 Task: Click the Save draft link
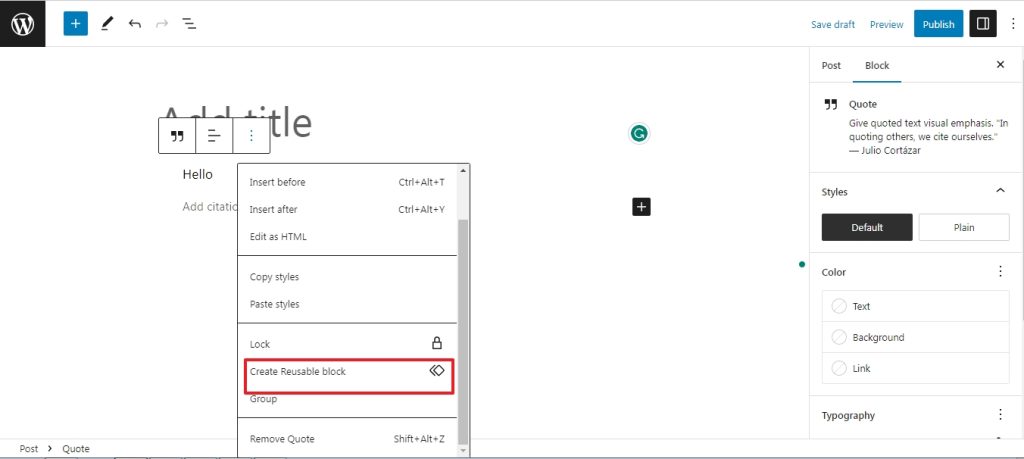click(x=833, y=24)
